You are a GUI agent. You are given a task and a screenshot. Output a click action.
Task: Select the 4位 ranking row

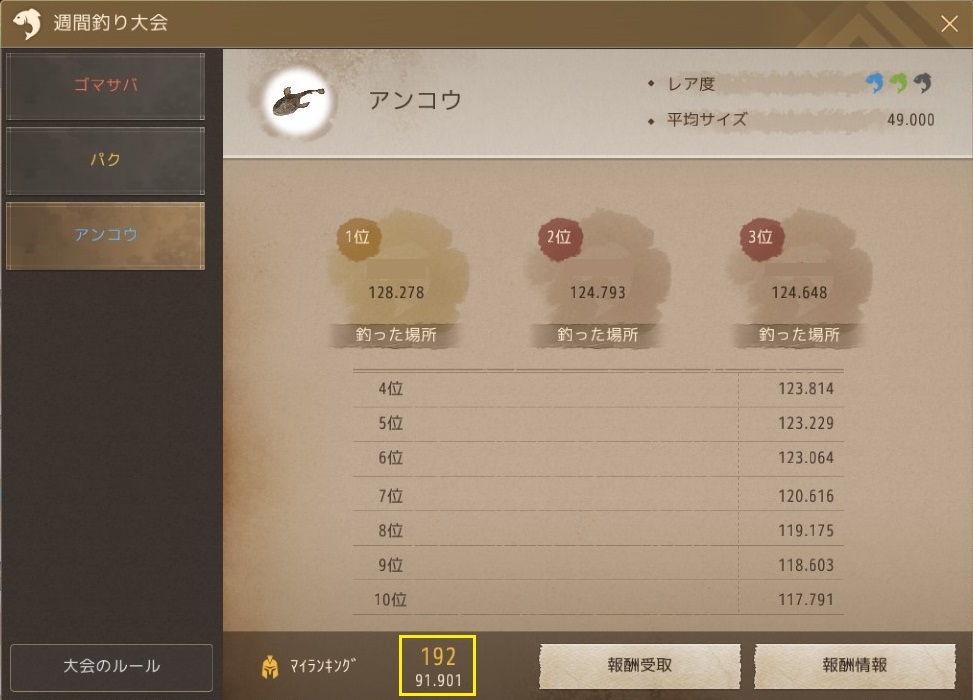(x=598, y=389)
